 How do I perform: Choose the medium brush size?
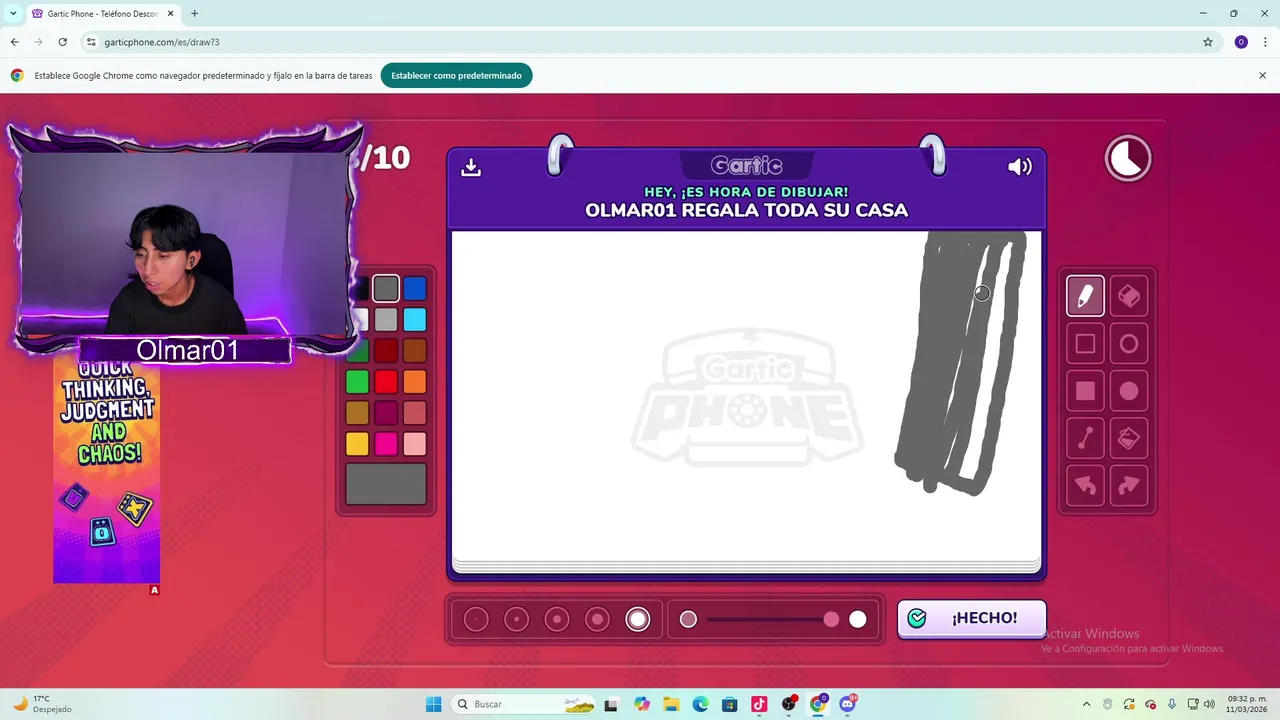pyautogui.click(x=557, y=620)
